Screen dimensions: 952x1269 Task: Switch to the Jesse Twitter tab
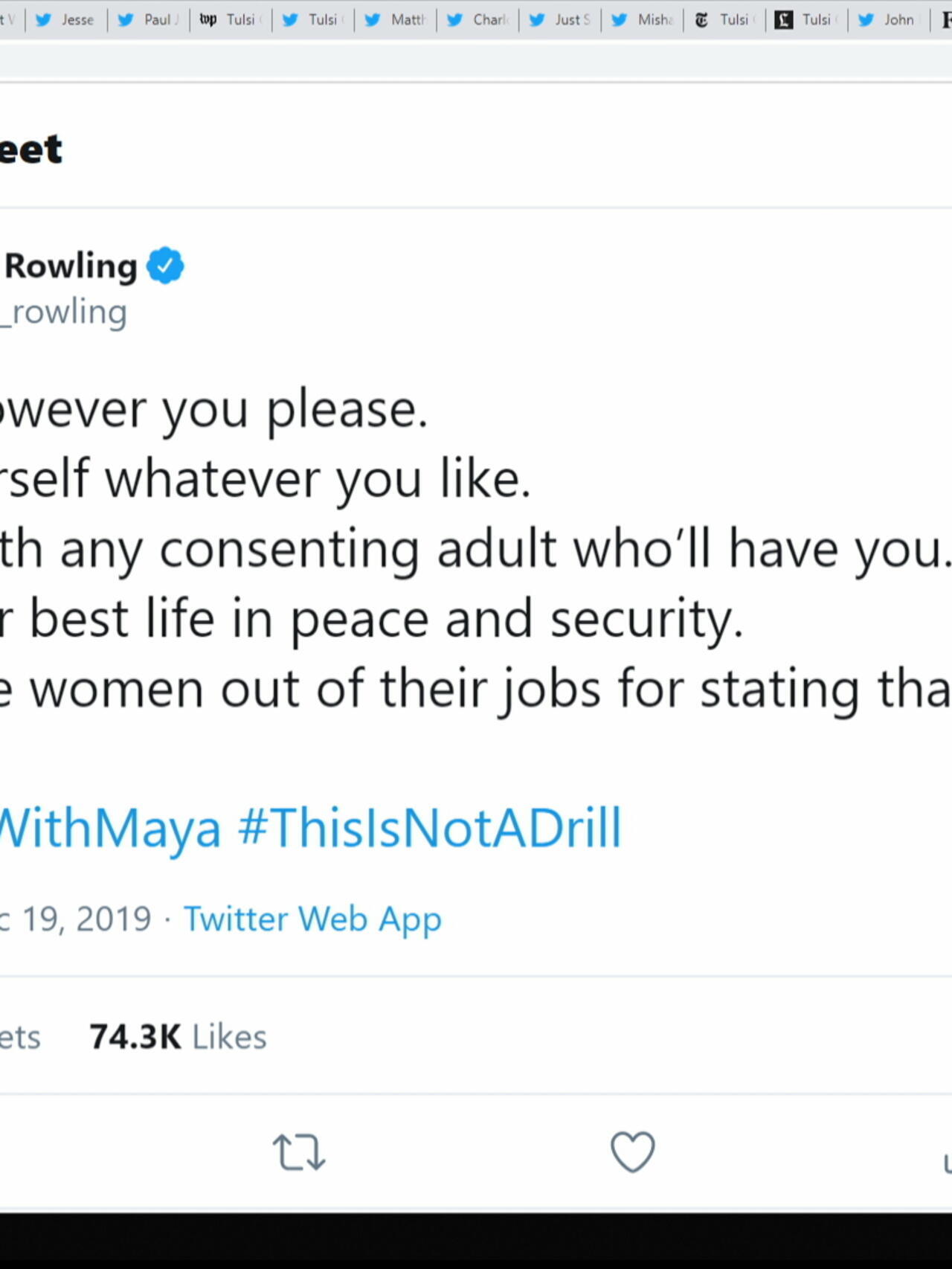click(66, 20)
